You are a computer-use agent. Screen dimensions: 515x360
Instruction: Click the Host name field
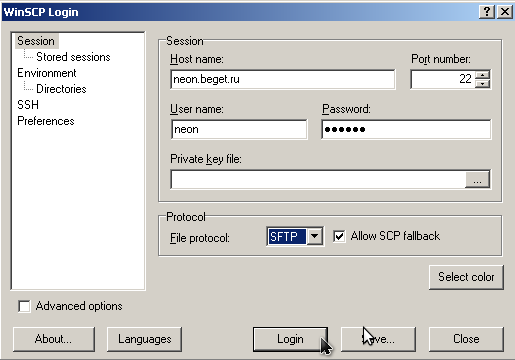pos(283,79)
